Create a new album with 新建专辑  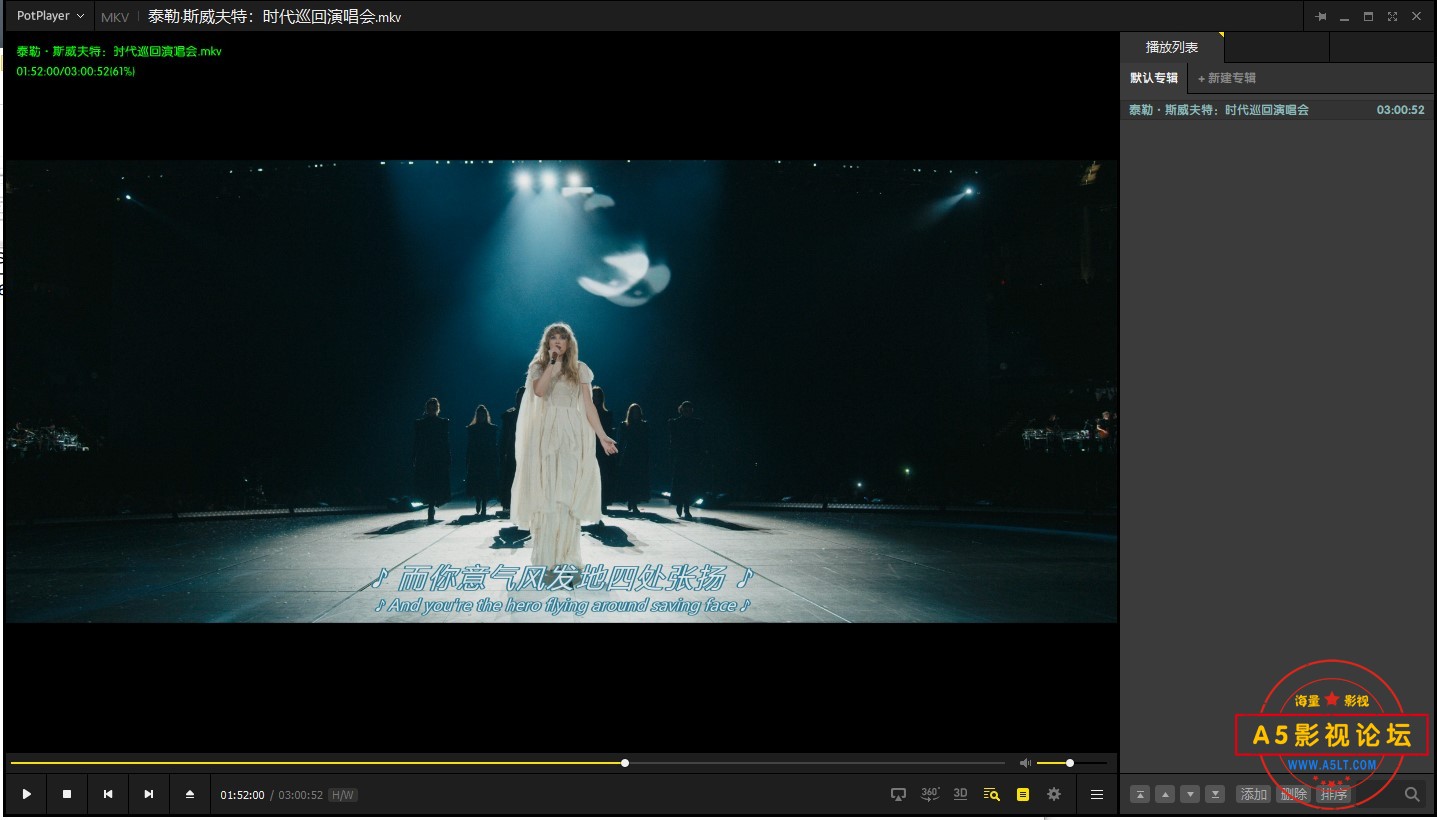tap(1226, 78)
